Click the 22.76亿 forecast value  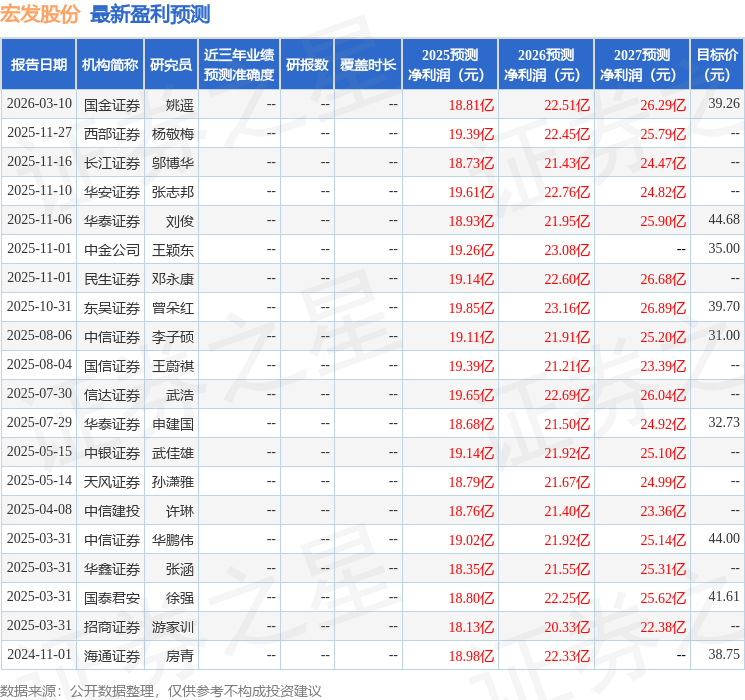(x=567, y=192)
